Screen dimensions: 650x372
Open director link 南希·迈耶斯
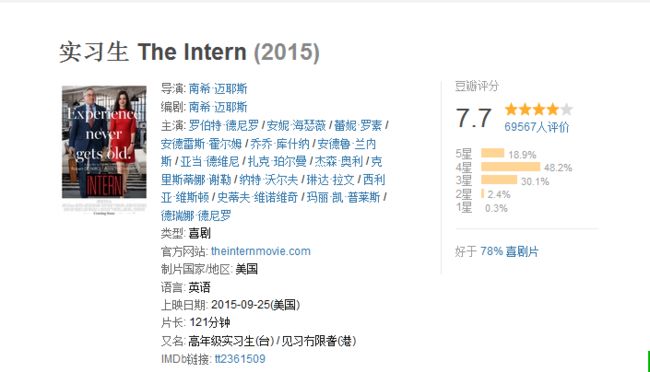pos(218,89)
